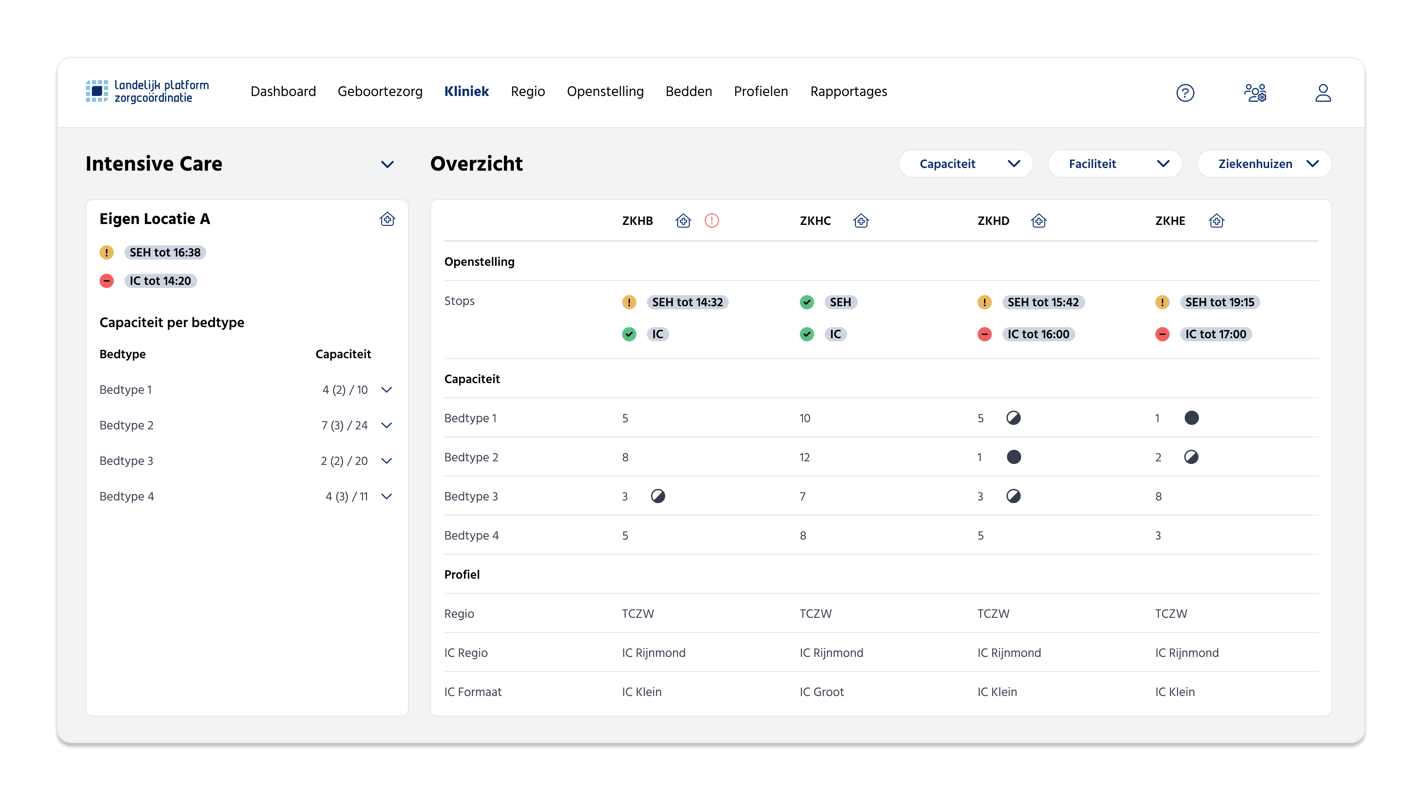Click the hospital icon next to ZKHE
This screenshot has height=800, width=1422.
[1216, 221]
